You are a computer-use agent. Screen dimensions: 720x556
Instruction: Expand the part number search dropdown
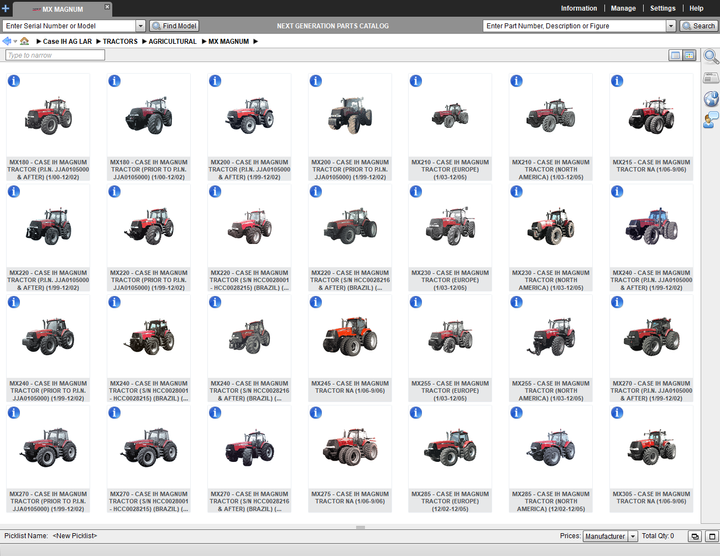click(671, 26)
